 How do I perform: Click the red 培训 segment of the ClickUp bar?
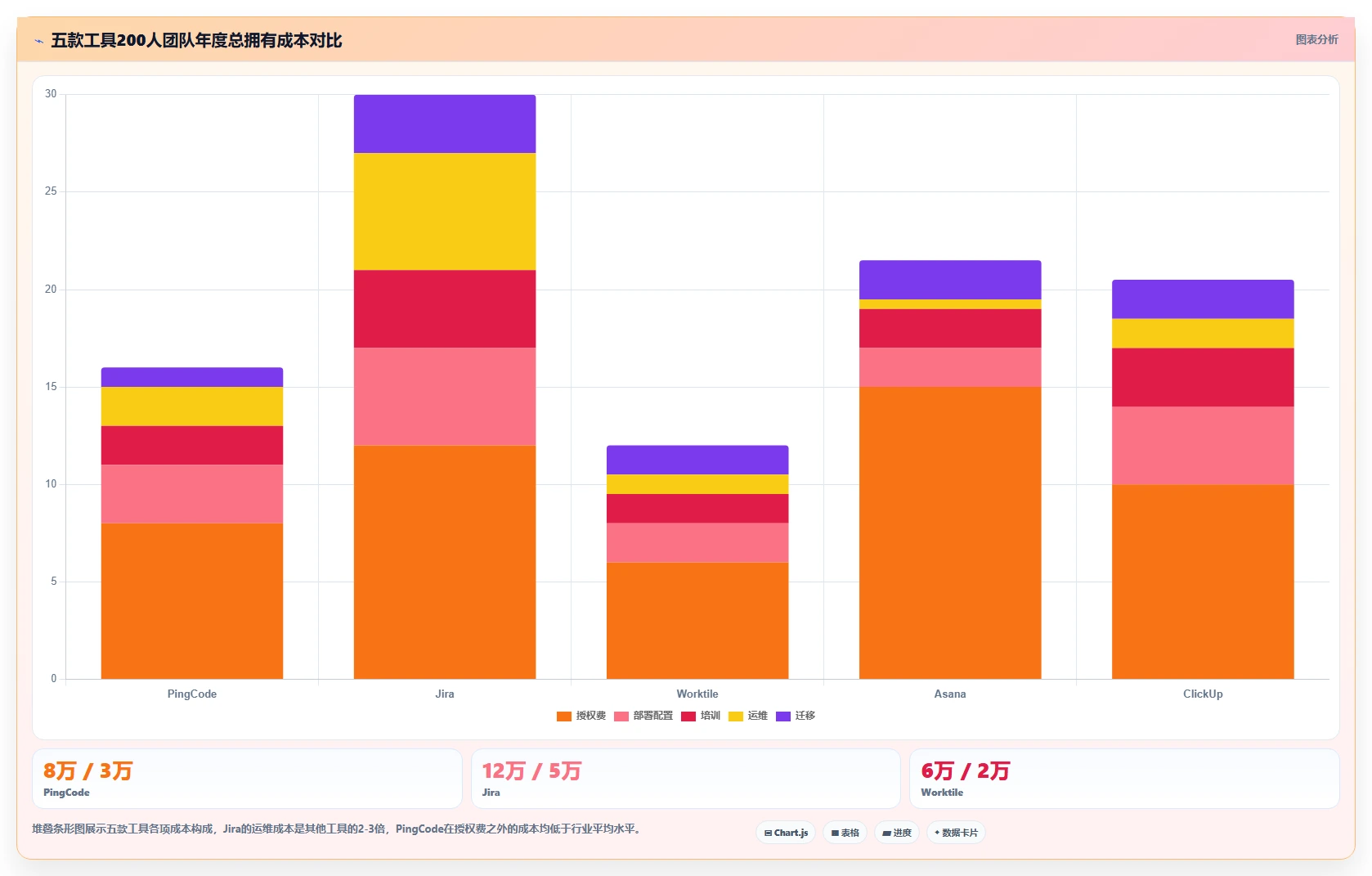(x=1203, y=377)
